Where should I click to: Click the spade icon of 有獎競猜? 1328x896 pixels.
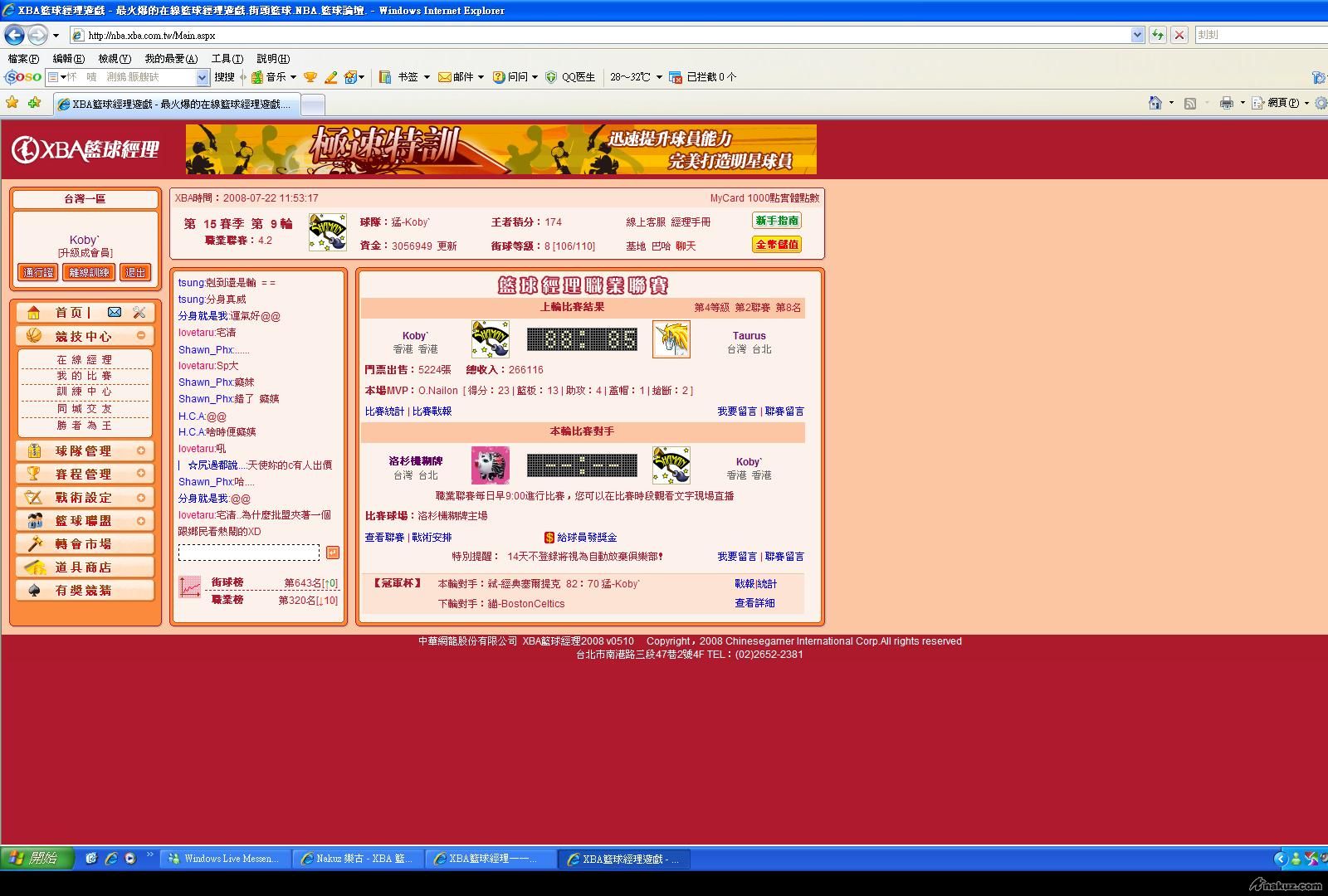34,590
